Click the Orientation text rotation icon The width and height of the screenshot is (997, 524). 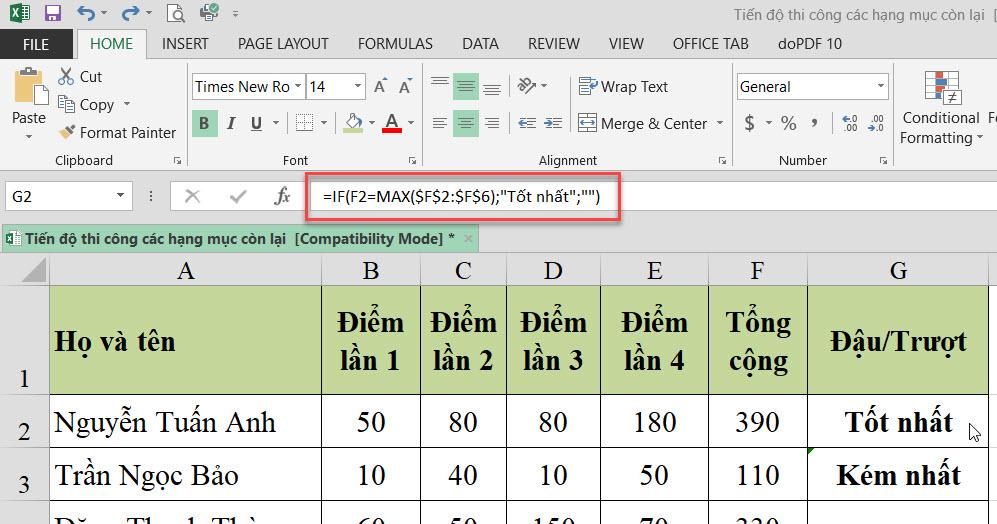click(527, 86)
